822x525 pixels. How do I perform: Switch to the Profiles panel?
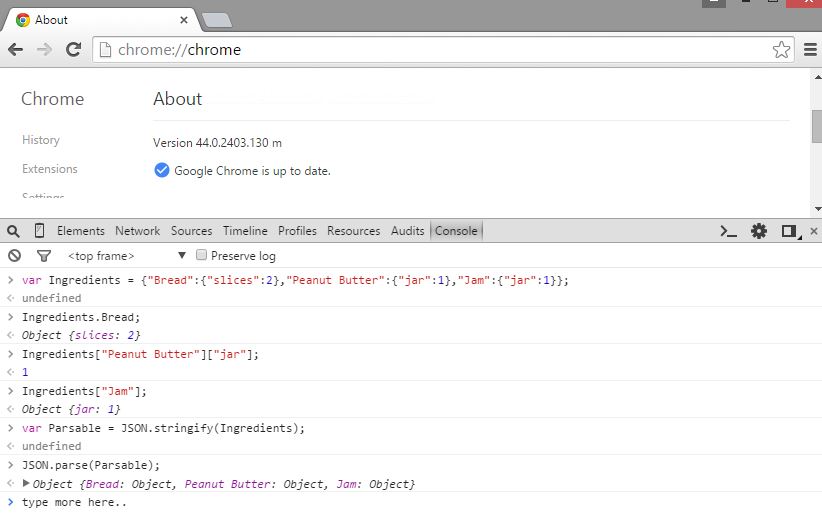point(297,231)
